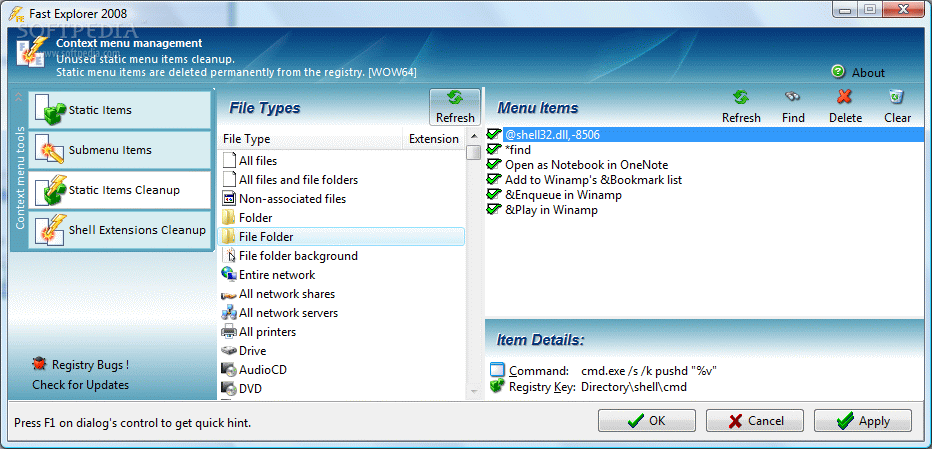932x449 pixels.
Task: Open the Registry Bugs ! link
Action: coord(90,365)
